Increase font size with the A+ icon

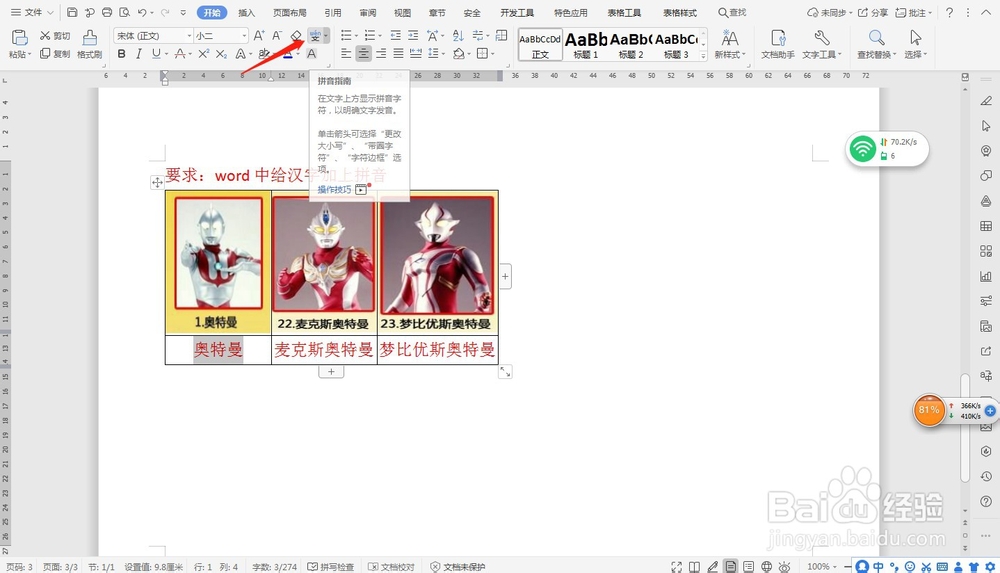point(258,36)
